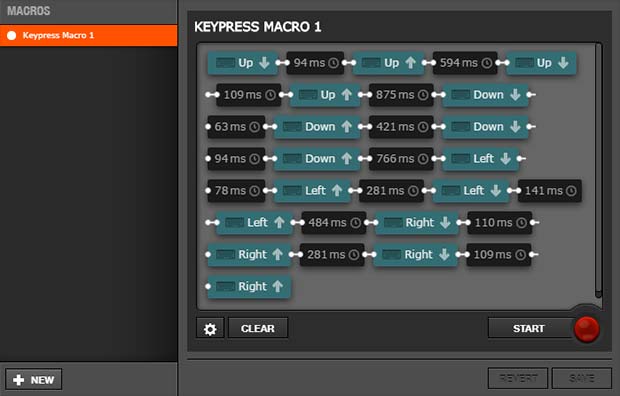Viewport: 620px width, 396px height.
Task: Select the Down release block before 766 ms
Action: click(317, 159)
